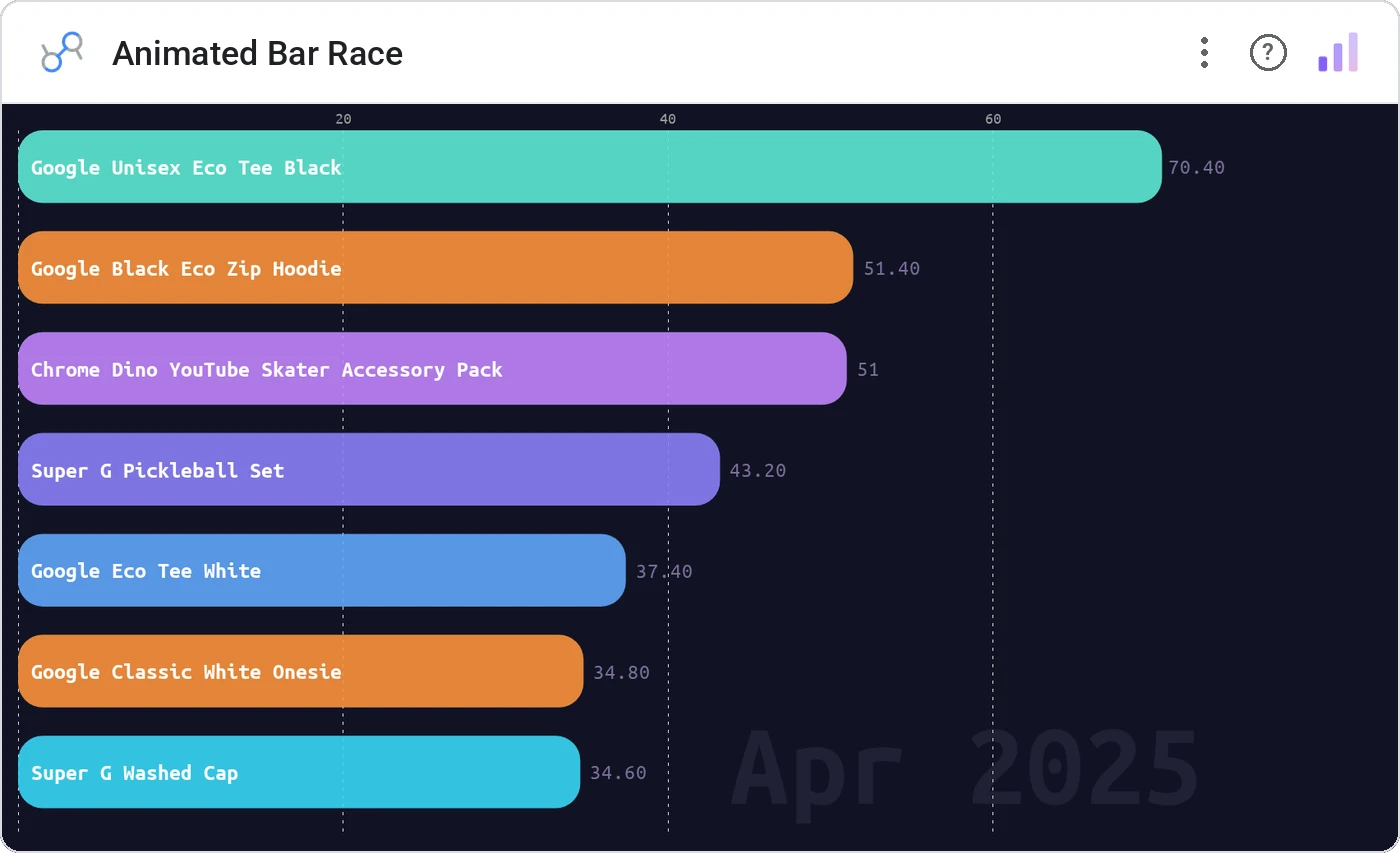The image size is (1400, 853).
Task: Click the 70.40 value label
Action: click(x=1196, y=168)
